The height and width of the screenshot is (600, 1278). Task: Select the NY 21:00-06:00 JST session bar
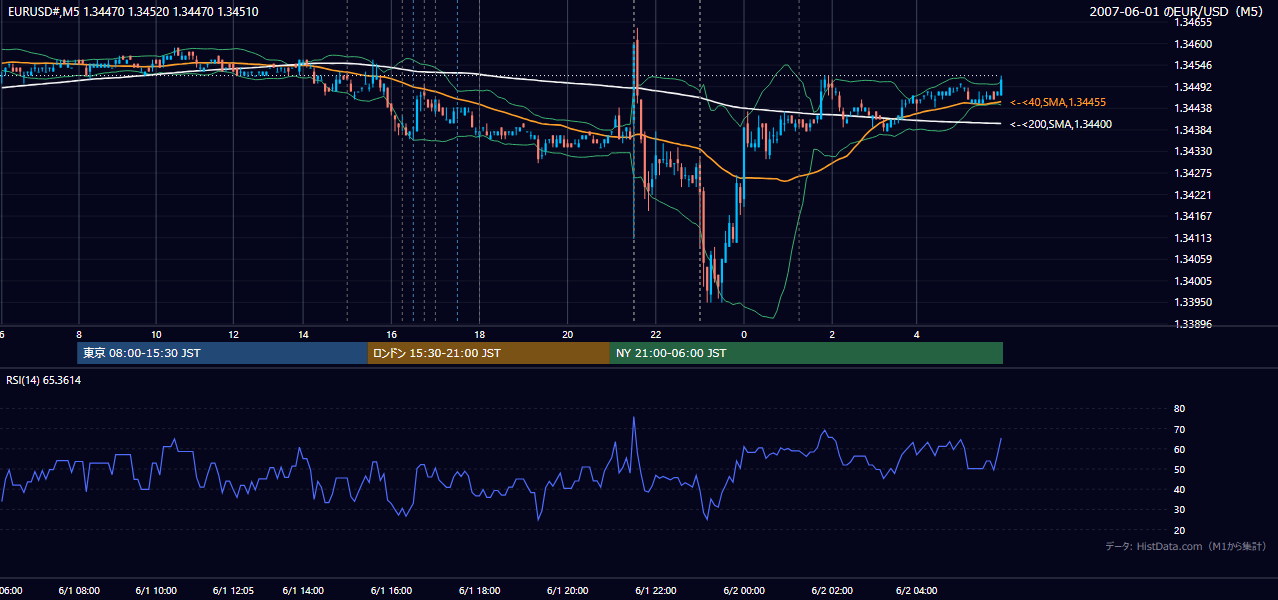(x=806, y=353)
